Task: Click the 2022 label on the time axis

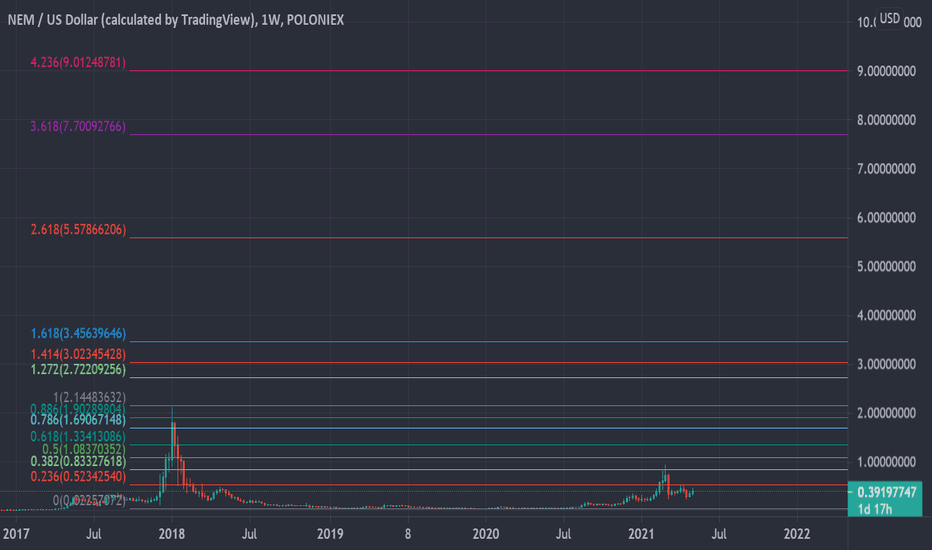Action: tap(797, 533)
